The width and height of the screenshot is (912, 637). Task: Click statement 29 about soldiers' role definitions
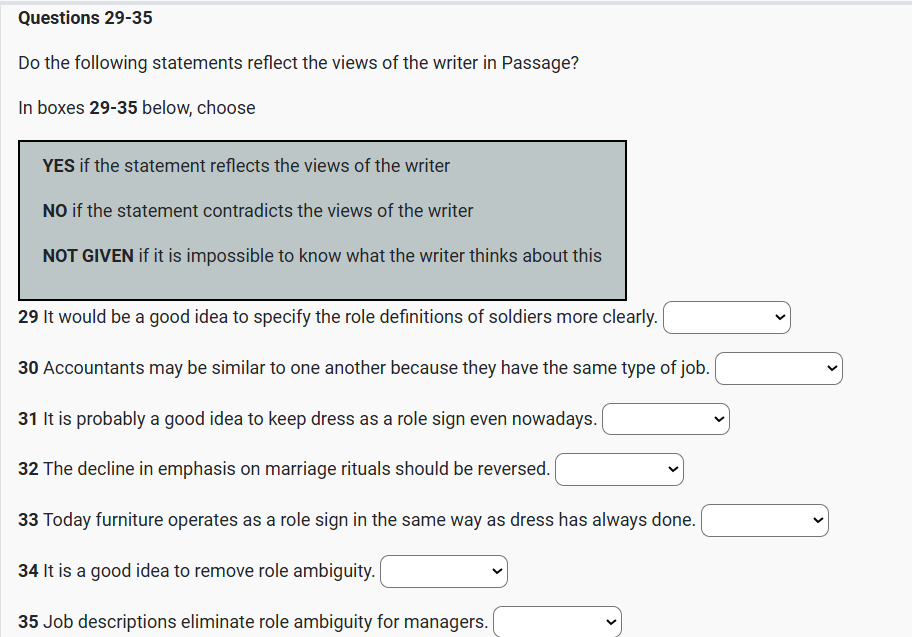(x=338, y=318)
